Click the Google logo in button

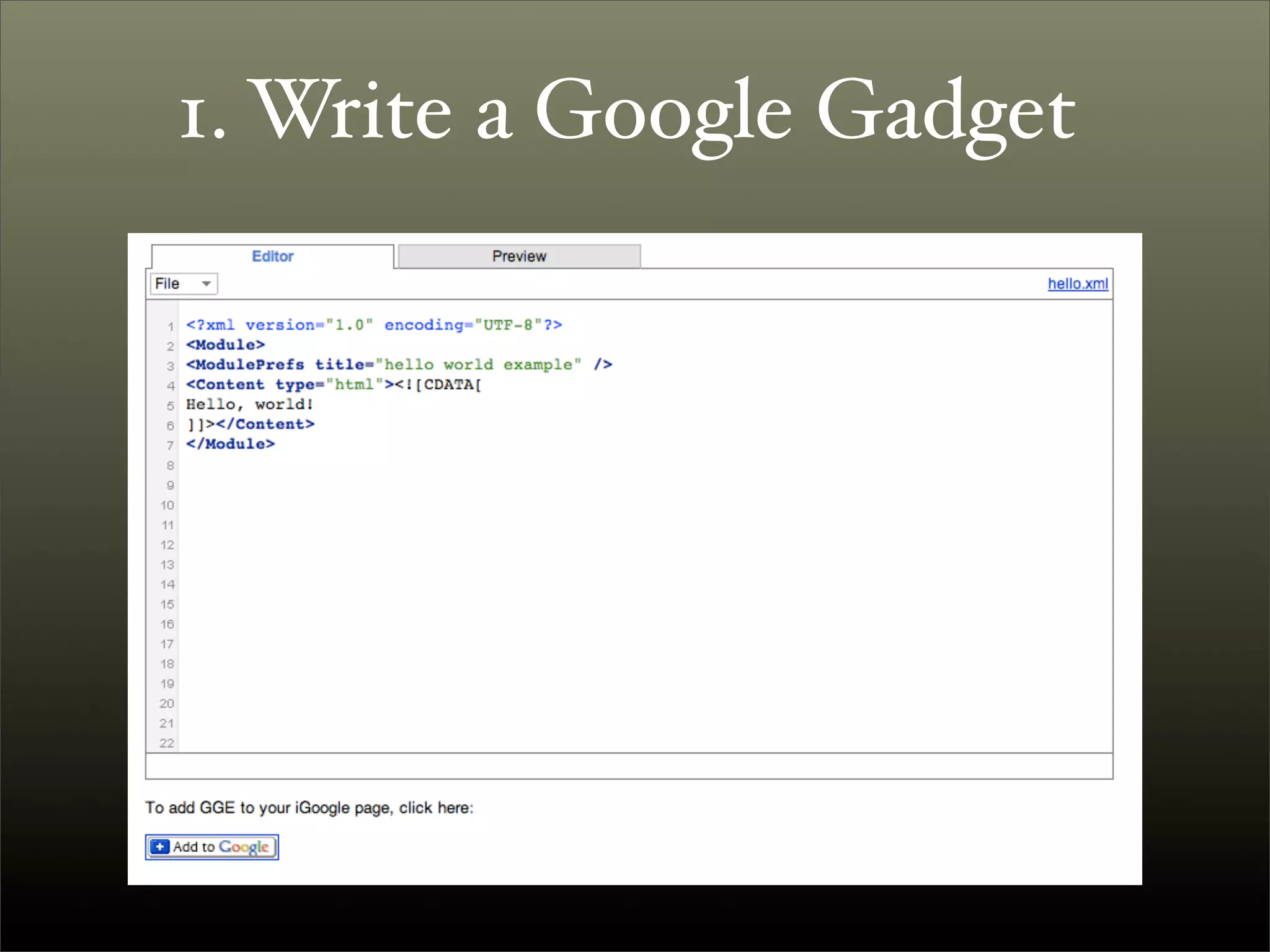244,847
